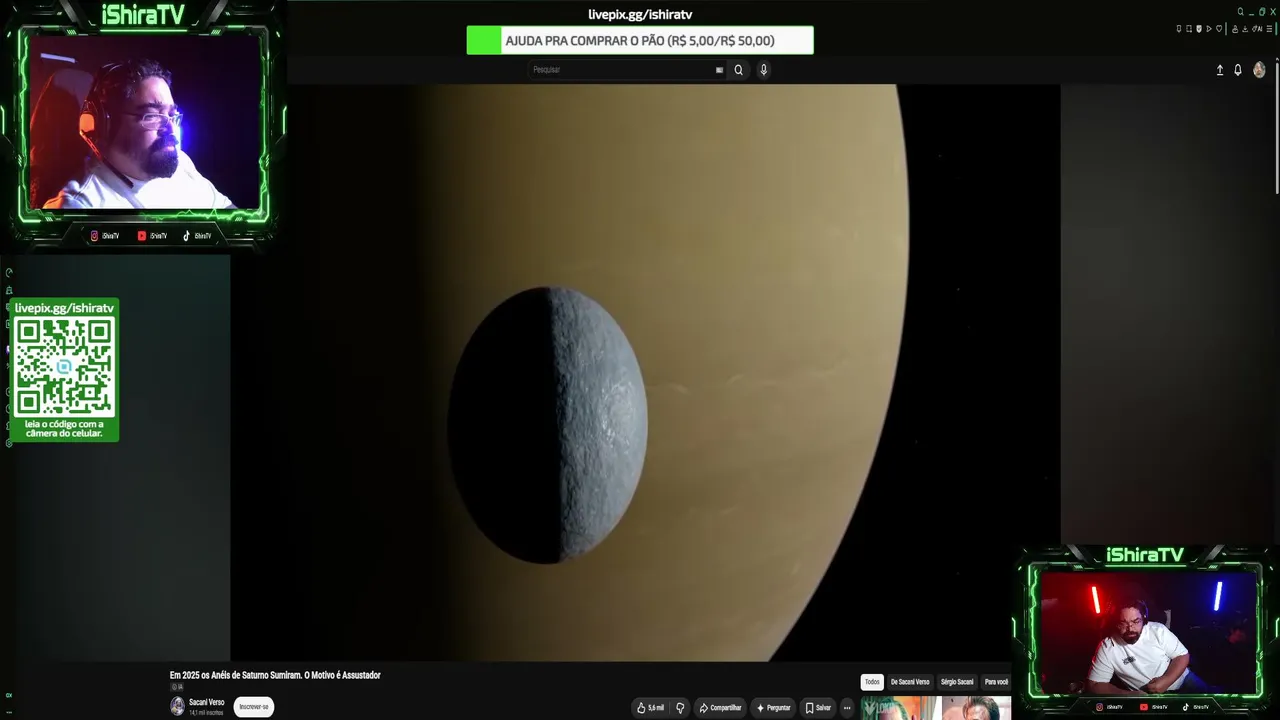This screenshot has width=1280, height=720.
Task: Select the De Sacani Verso filter chip
Action: tap(910, 682)
